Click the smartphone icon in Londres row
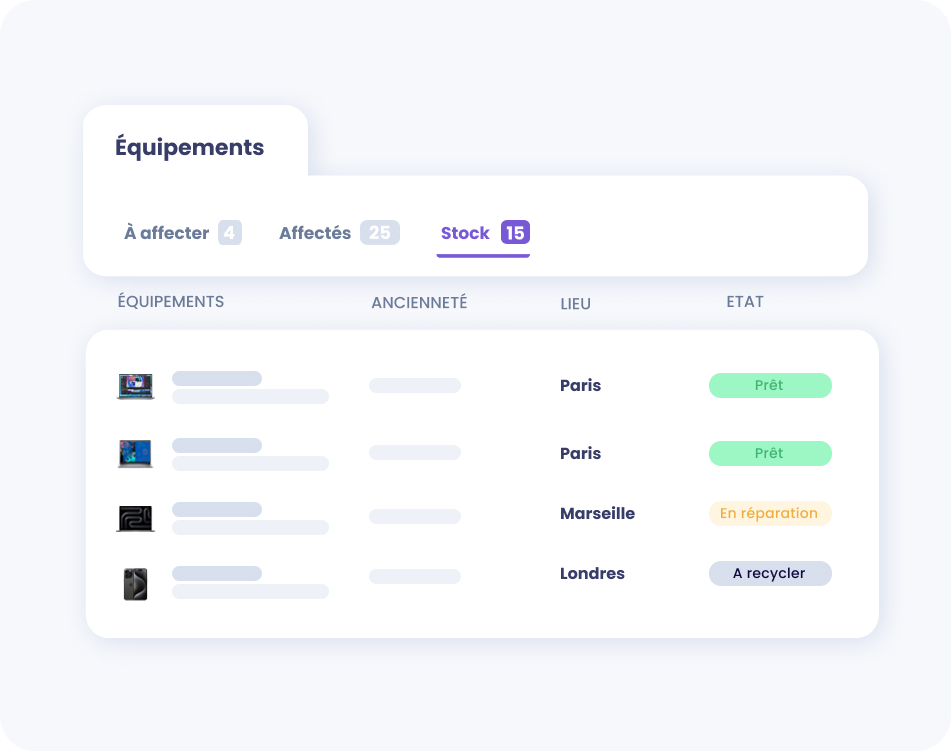 [x=135, y=584]
